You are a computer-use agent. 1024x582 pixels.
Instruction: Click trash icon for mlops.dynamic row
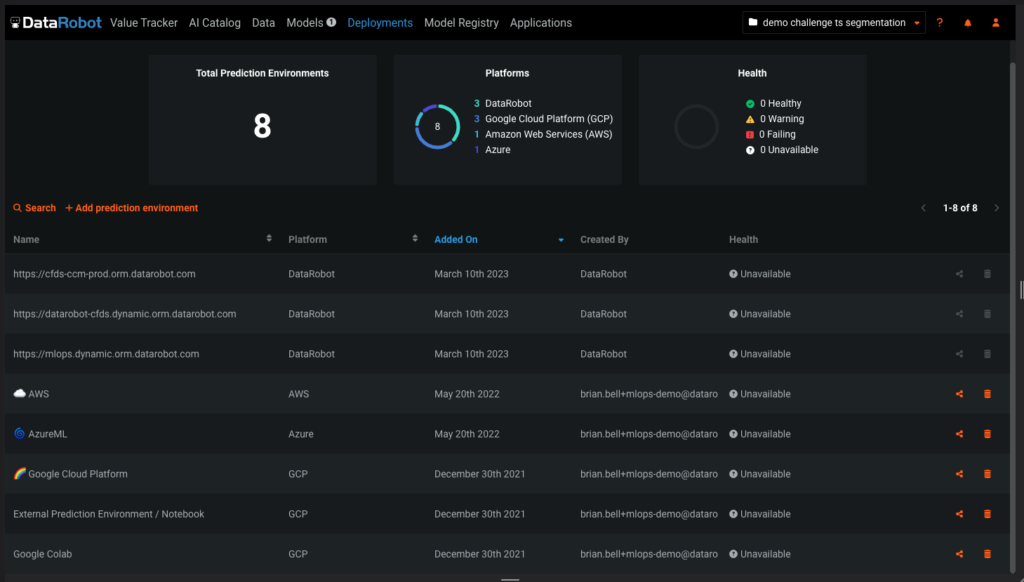pos(987,354)
